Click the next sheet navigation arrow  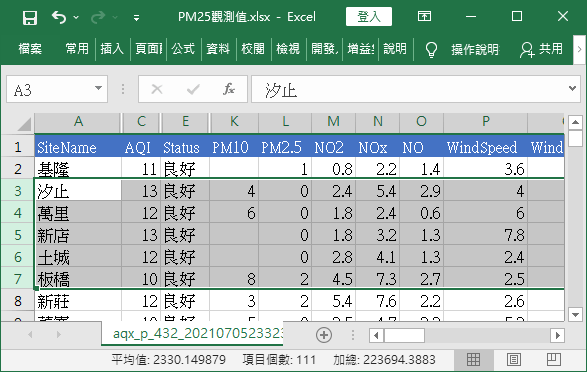point(58,334)
